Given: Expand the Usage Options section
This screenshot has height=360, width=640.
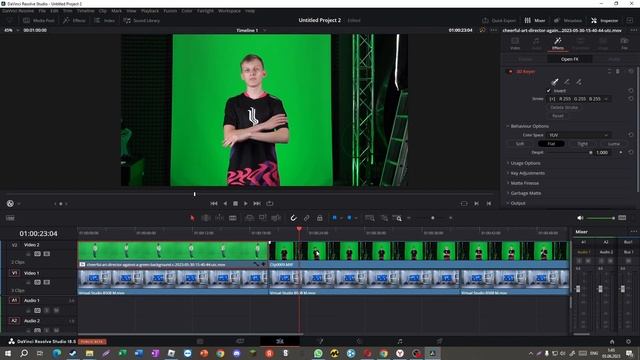Looking at the screenshot, I should tap(525, 163).
